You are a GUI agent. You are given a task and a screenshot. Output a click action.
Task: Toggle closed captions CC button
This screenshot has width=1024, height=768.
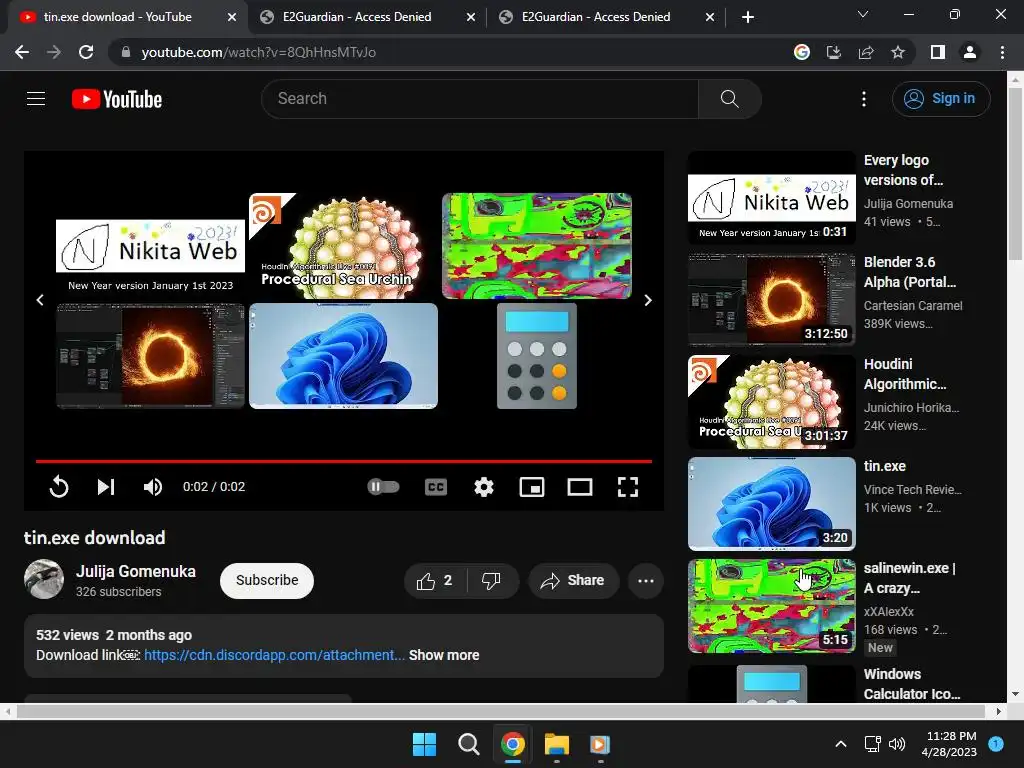point(436,487)
